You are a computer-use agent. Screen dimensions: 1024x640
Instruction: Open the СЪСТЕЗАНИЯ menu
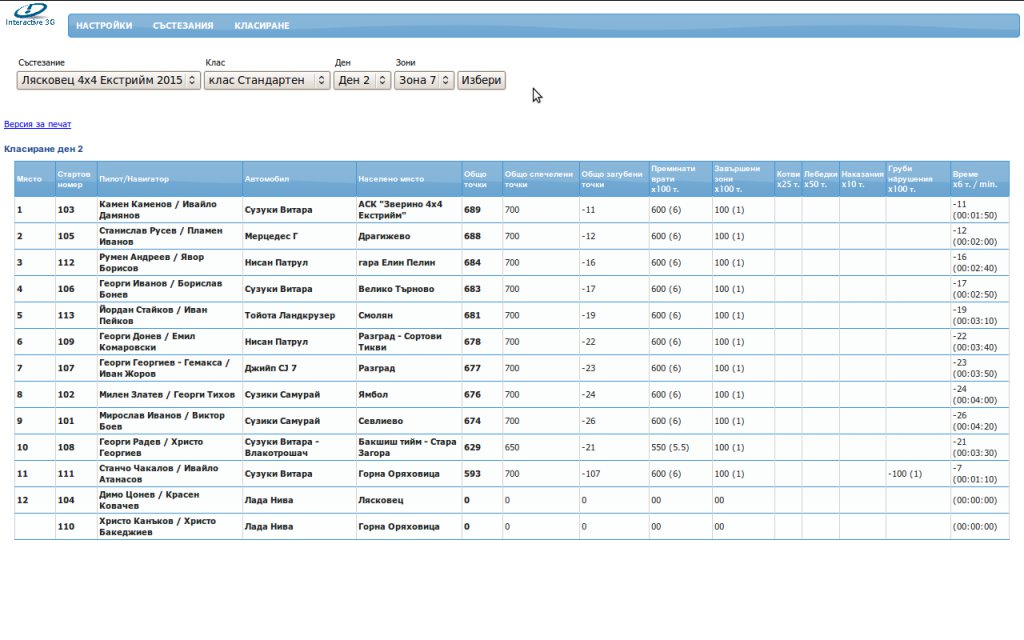point(183,25)
